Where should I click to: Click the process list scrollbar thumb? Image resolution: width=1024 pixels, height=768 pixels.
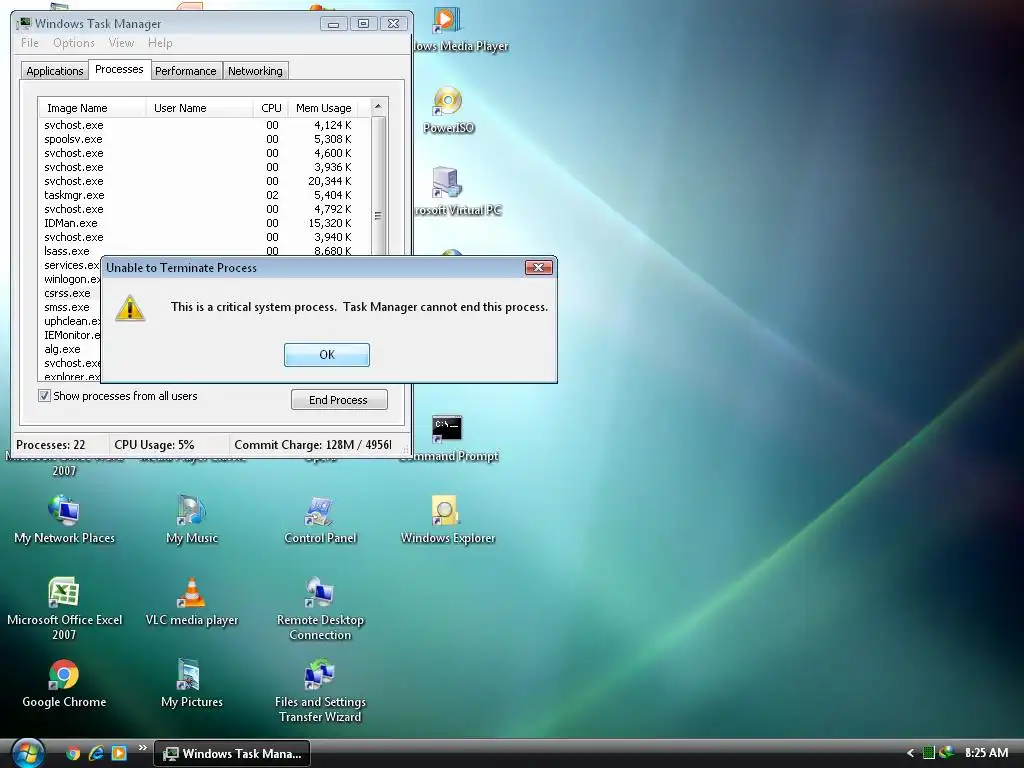(377, 216)
